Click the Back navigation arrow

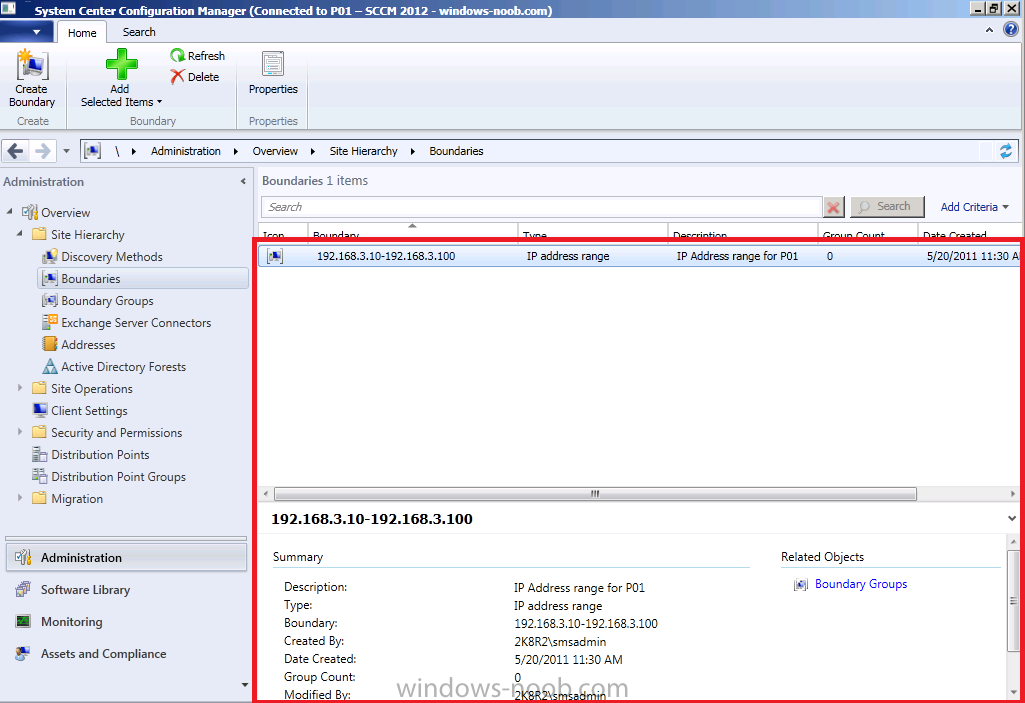(14, 151)
